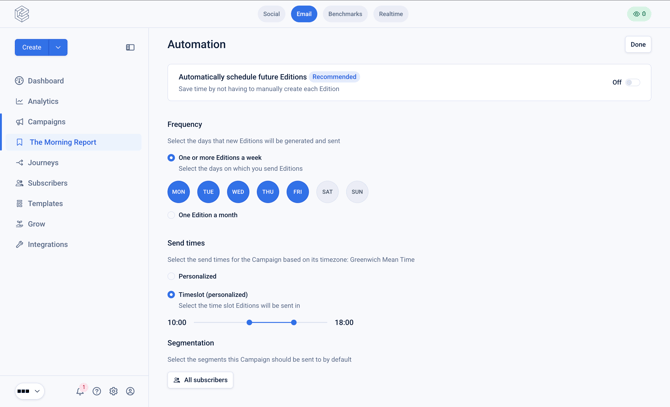
Task: Enable the SAT day circle
Action: coord(327,192)
